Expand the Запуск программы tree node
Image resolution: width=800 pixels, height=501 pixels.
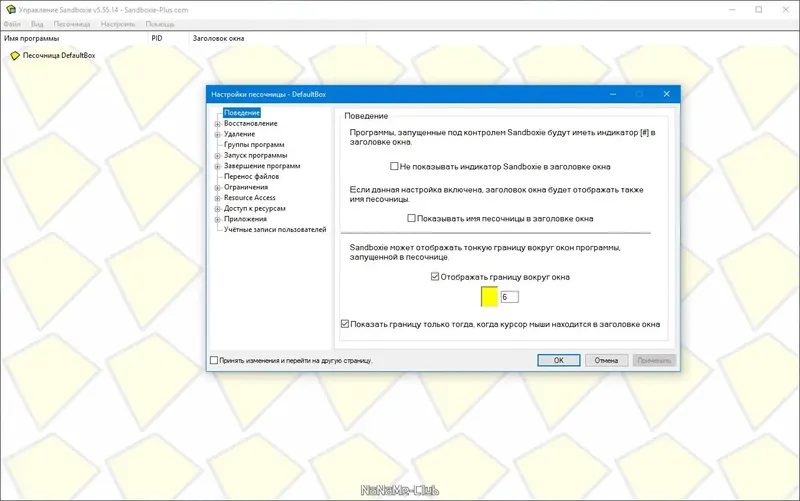click(218, 156)
